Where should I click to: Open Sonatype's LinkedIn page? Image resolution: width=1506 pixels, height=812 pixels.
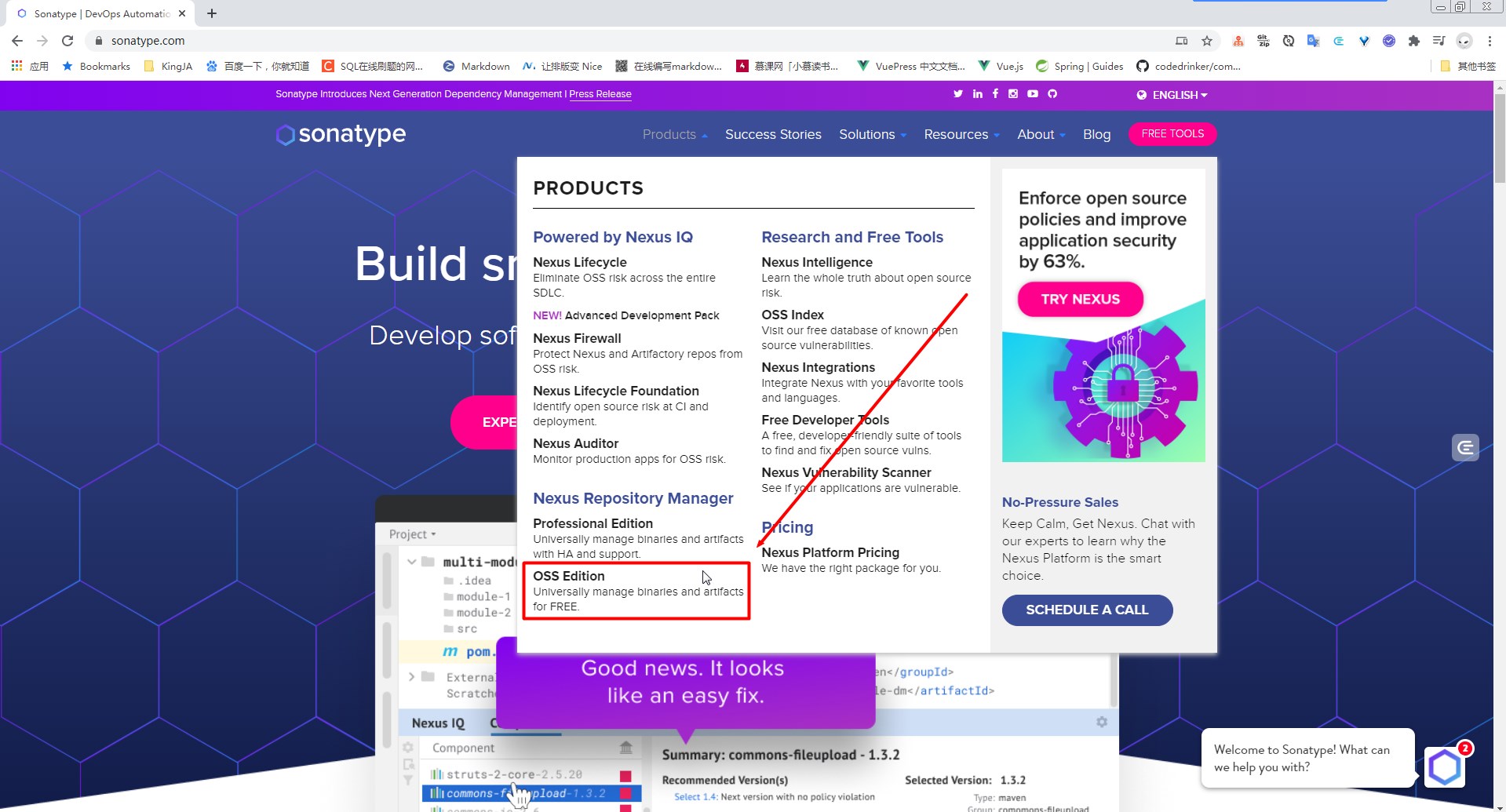[977, 94]
